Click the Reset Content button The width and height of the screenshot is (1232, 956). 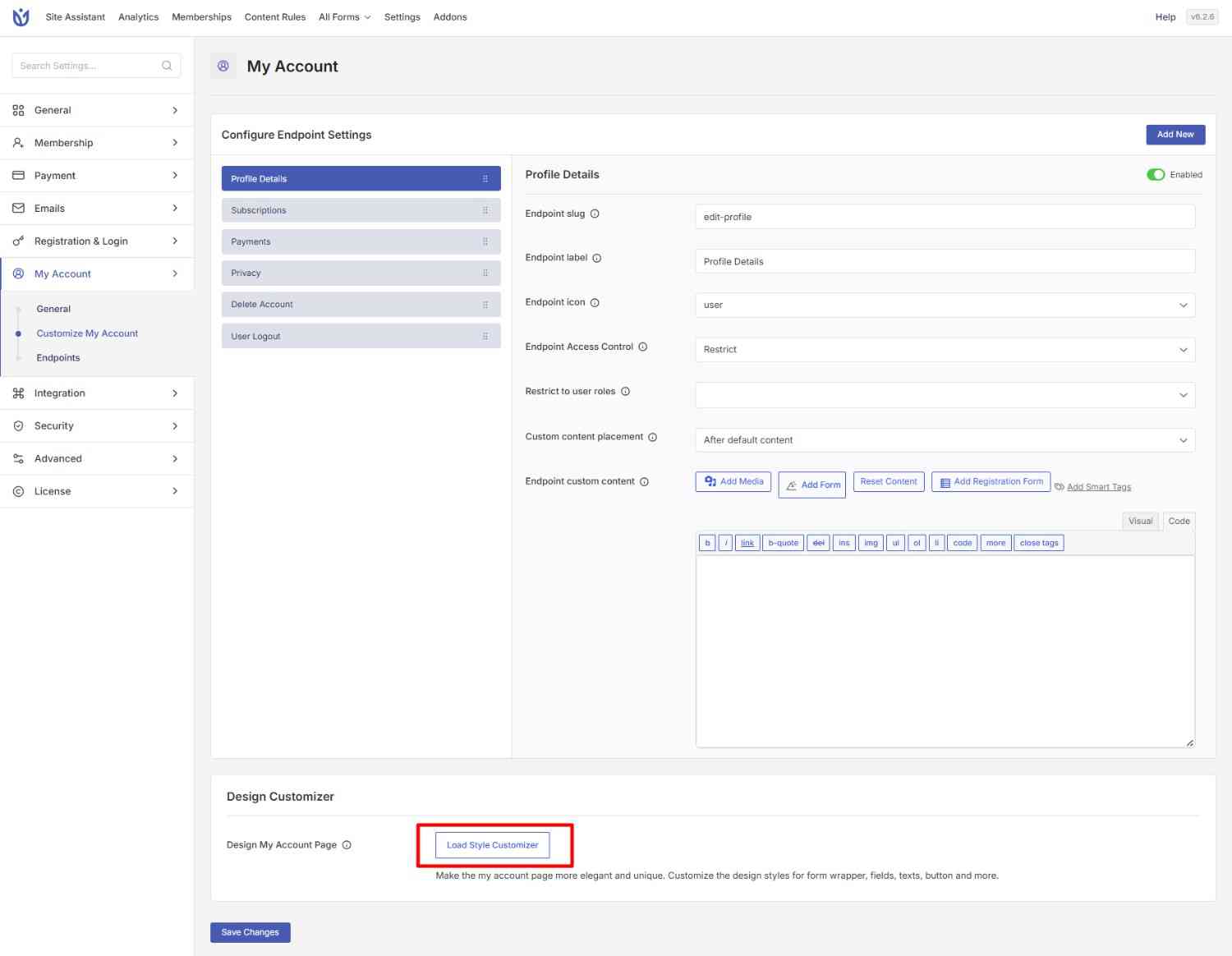pos(889,482)
